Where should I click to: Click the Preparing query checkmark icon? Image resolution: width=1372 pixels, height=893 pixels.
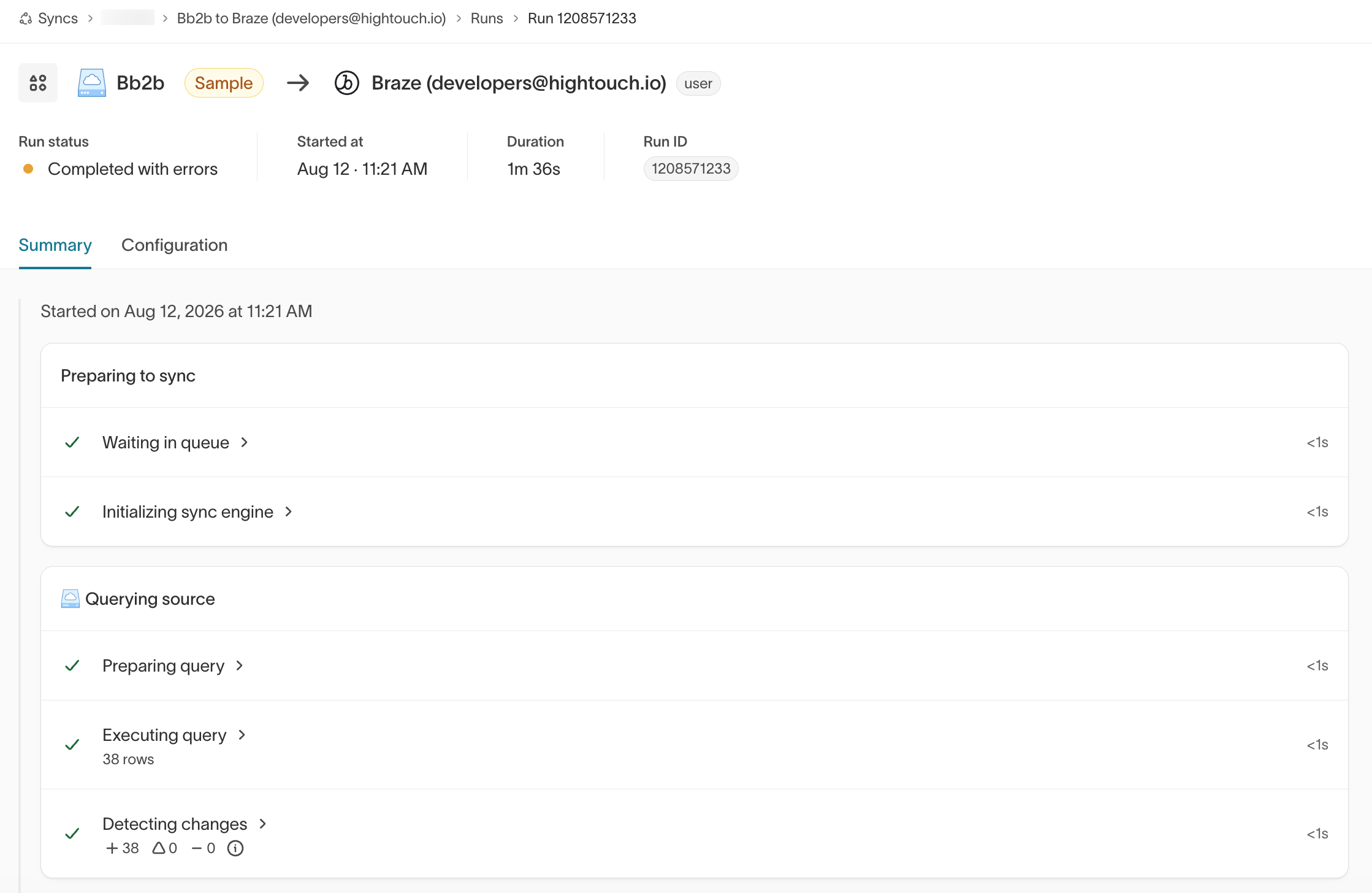72,665
